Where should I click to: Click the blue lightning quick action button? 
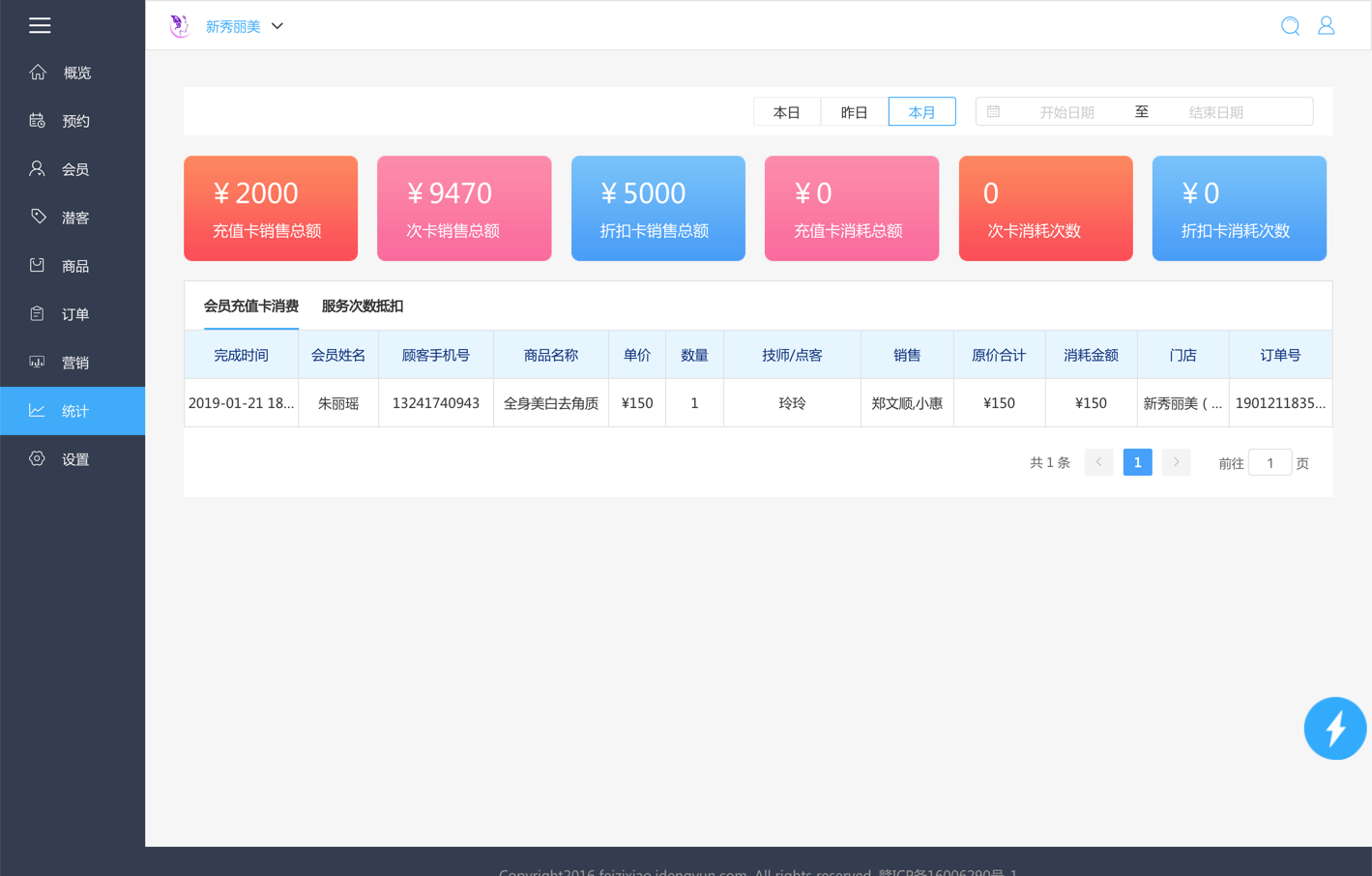[1334, 728]
